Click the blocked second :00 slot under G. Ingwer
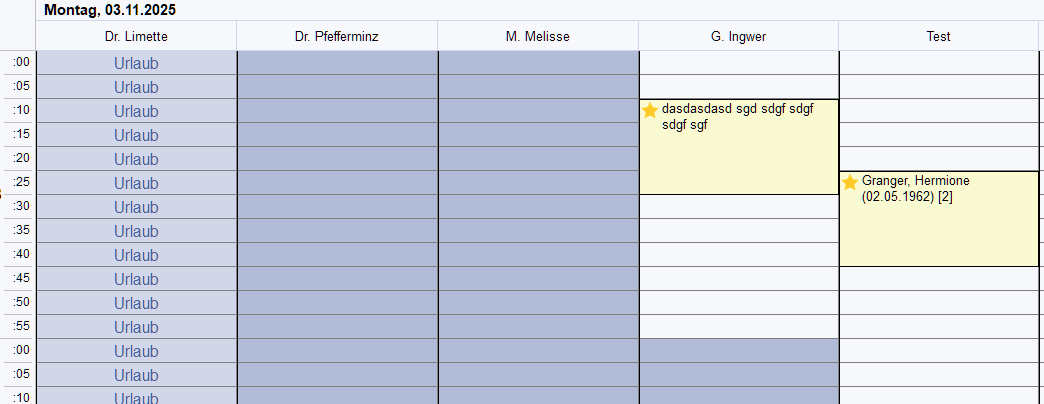Screen dimensions: 1044x404 (738, 351)
